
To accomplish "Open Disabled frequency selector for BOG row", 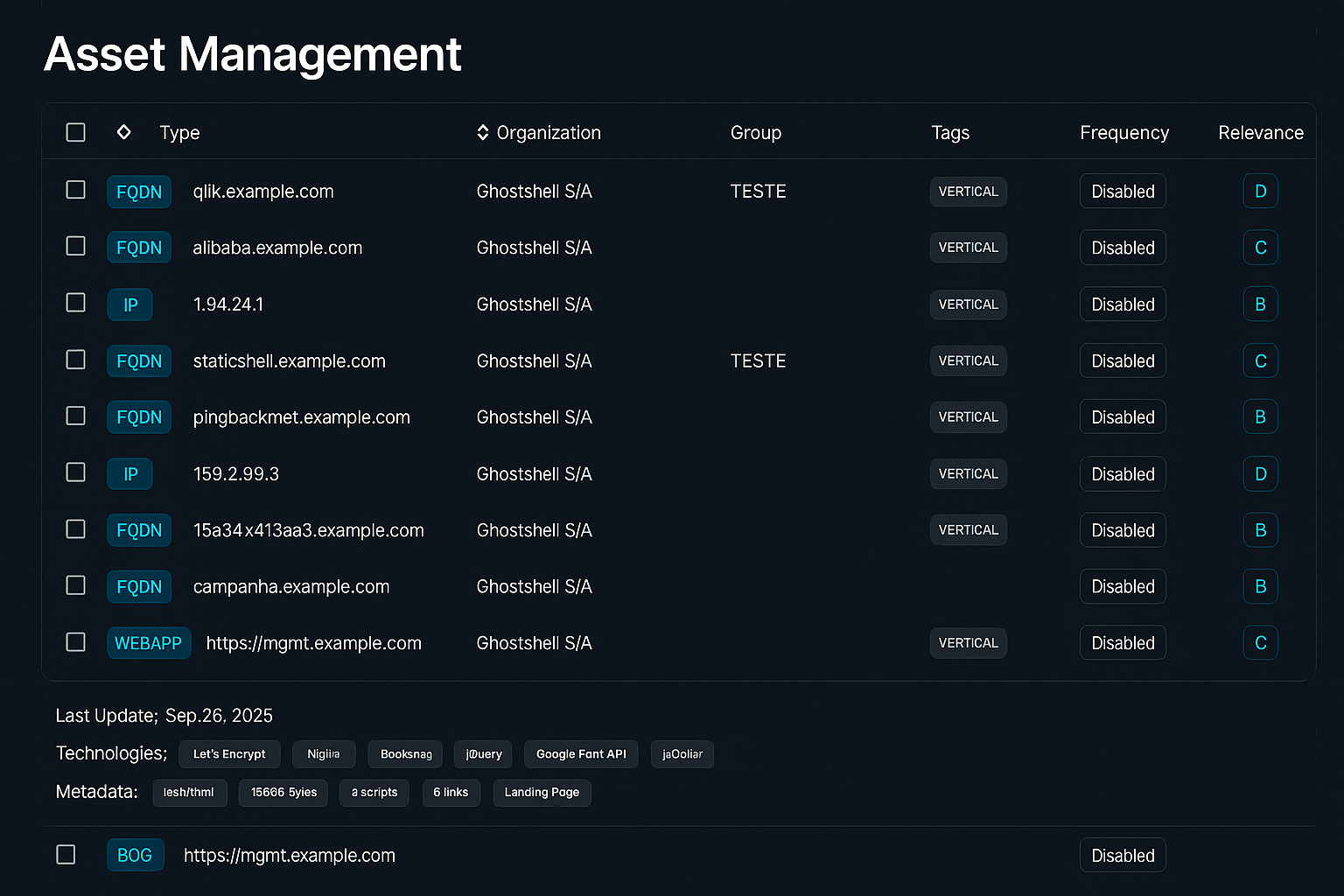I will tap(1123, 855).
